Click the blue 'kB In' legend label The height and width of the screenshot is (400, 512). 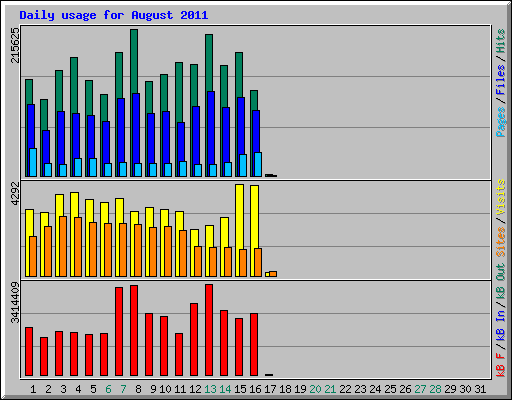tap(500, 326)
